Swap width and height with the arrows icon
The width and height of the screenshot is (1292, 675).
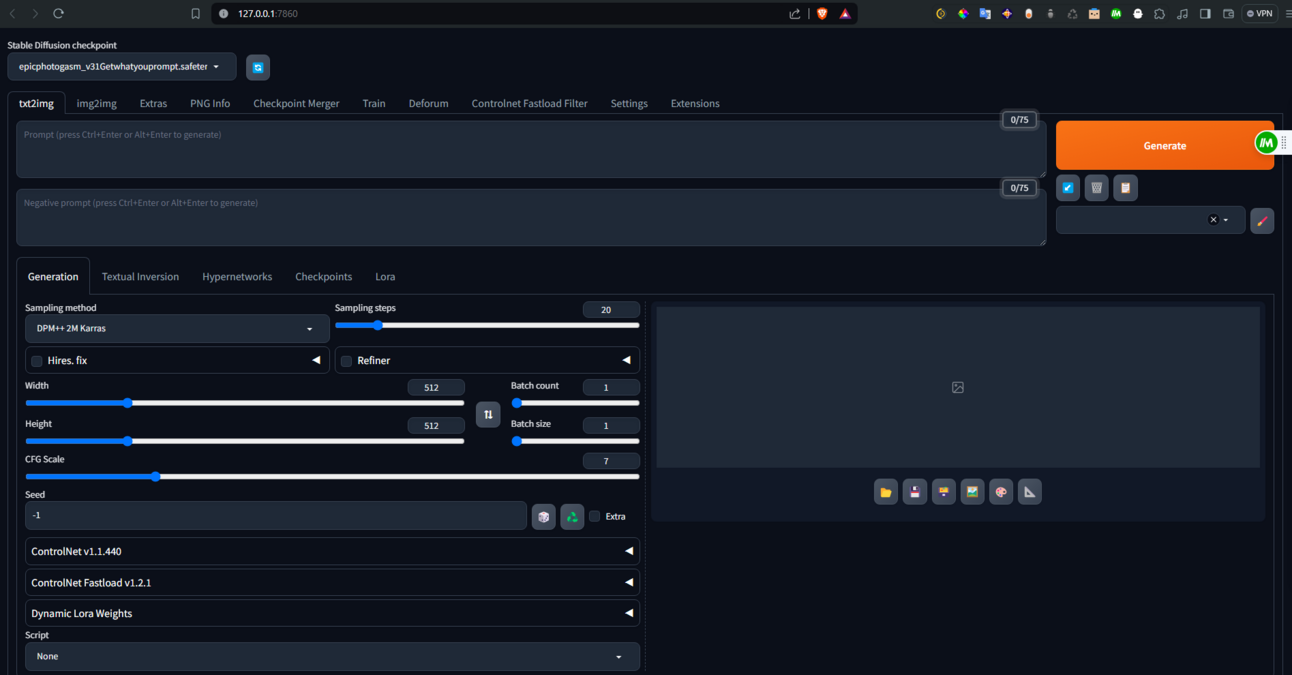click(x=488, y=414)
